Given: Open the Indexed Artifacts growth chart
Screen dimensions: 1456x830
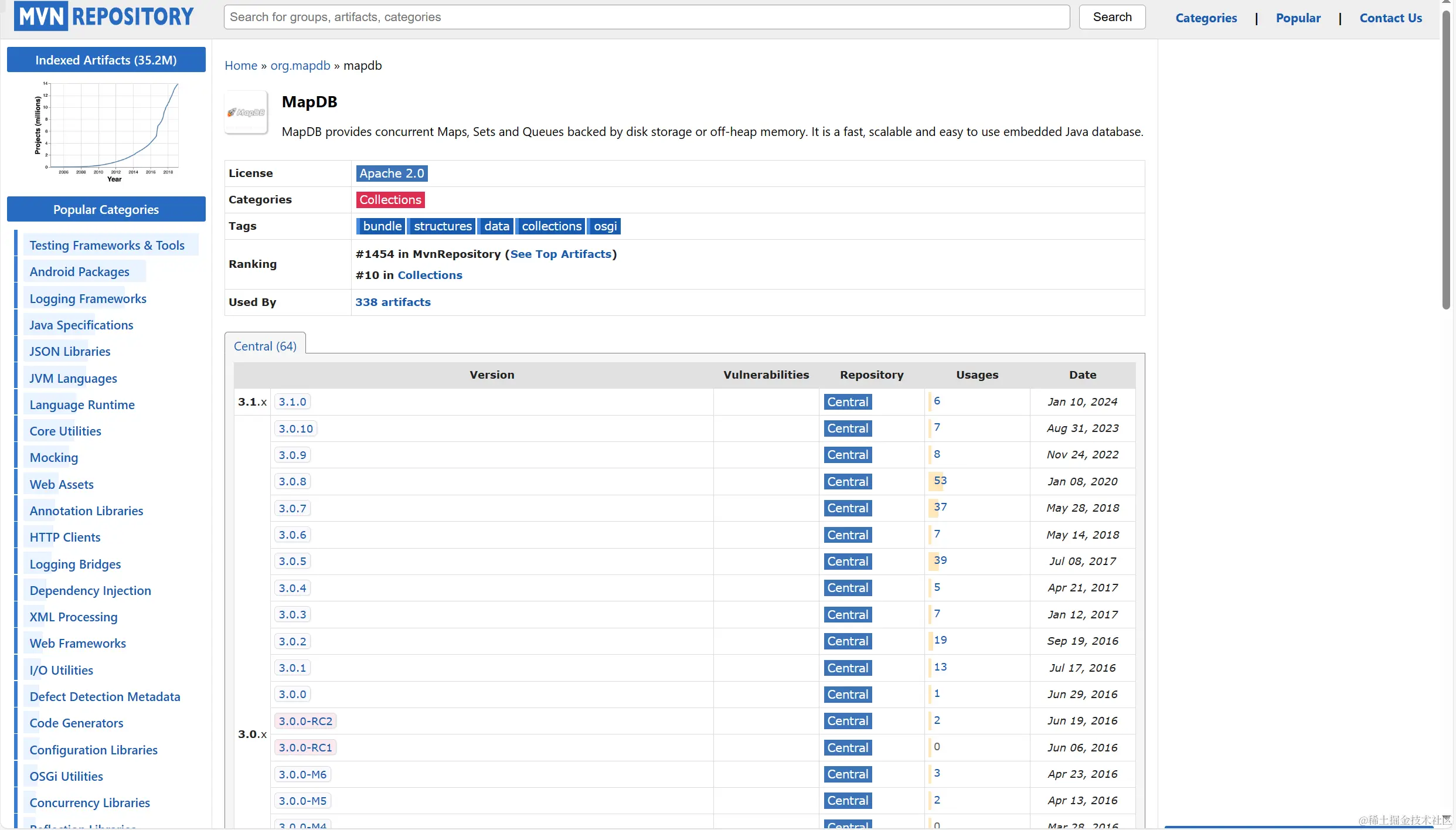Looking at the screenshot, I should (x=106, y=132).
